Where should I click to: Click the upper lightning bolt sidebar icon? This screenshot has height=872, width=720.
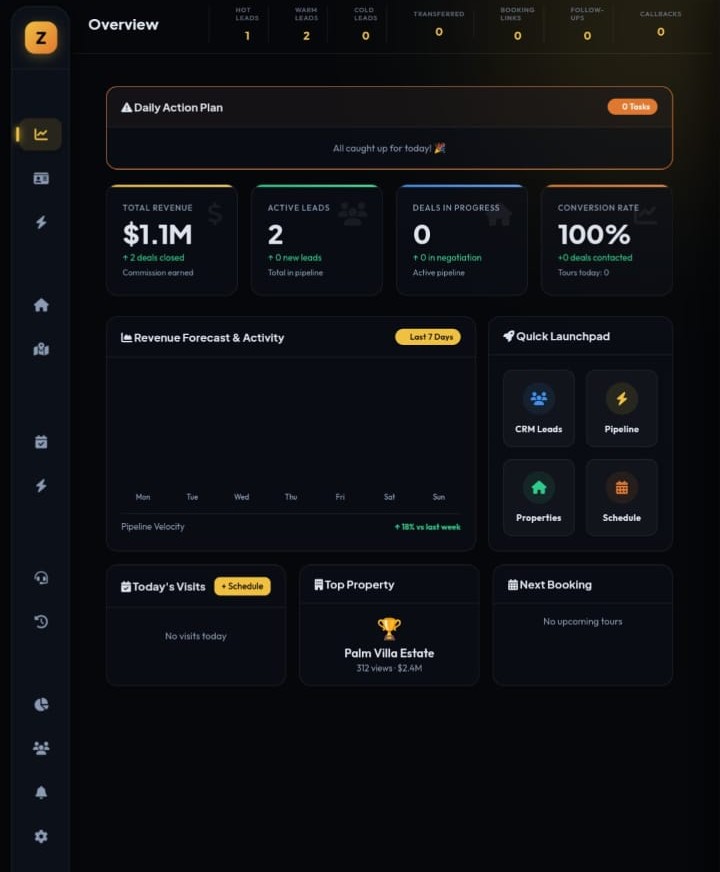41,222
